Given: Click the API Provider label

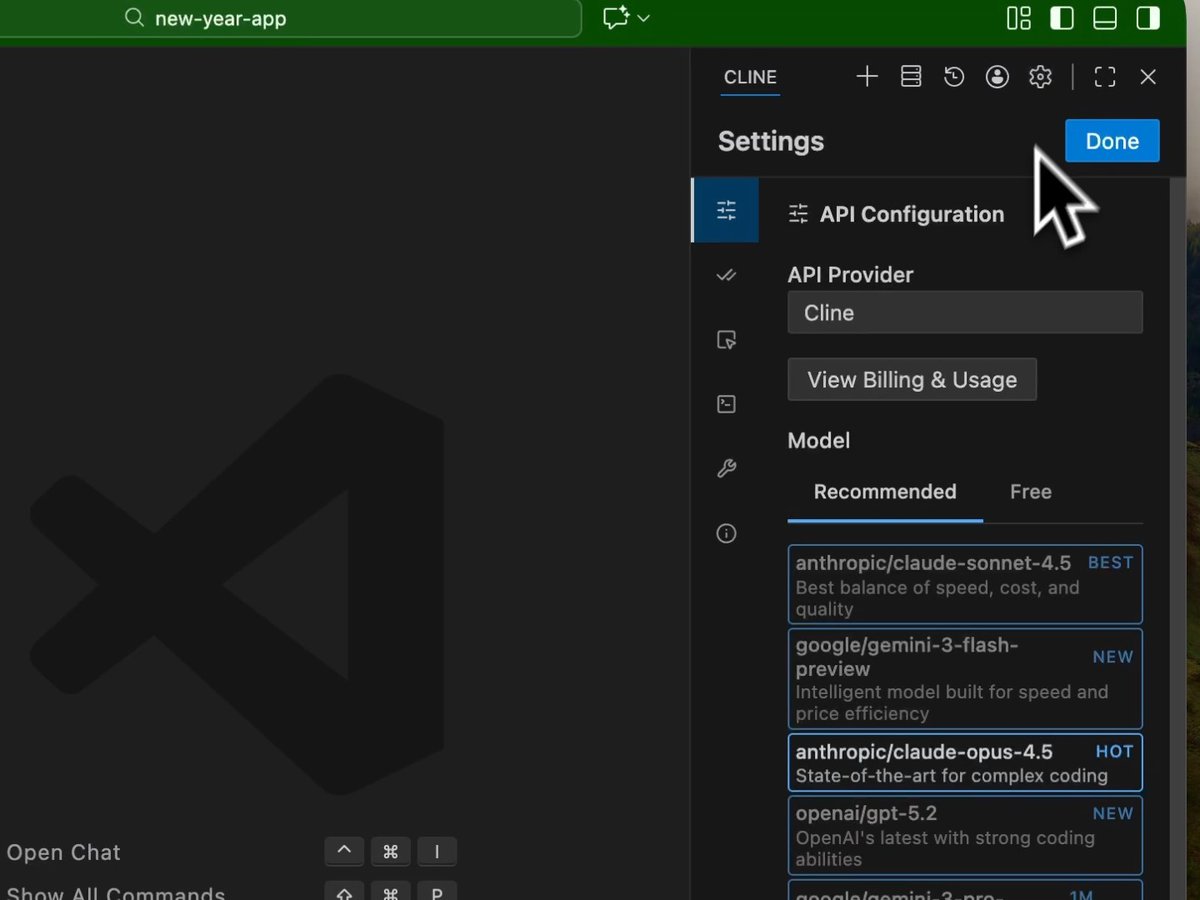Looking at the screenshot, I should pyautogui.click(x=850, y=275).
